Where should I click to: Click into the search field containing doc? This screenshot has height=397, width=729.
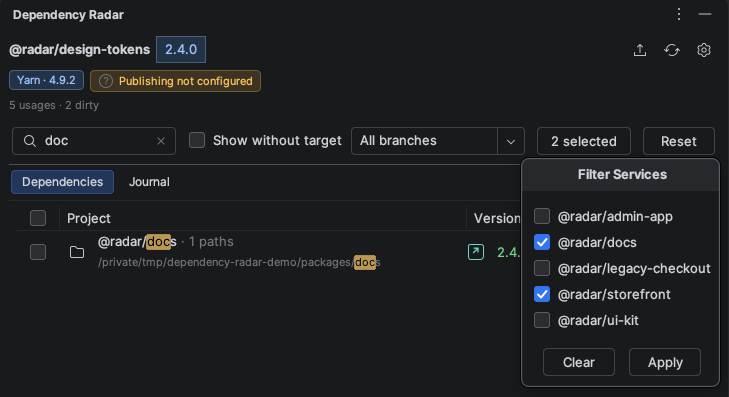pyautogui.click(x=94, y=141)
